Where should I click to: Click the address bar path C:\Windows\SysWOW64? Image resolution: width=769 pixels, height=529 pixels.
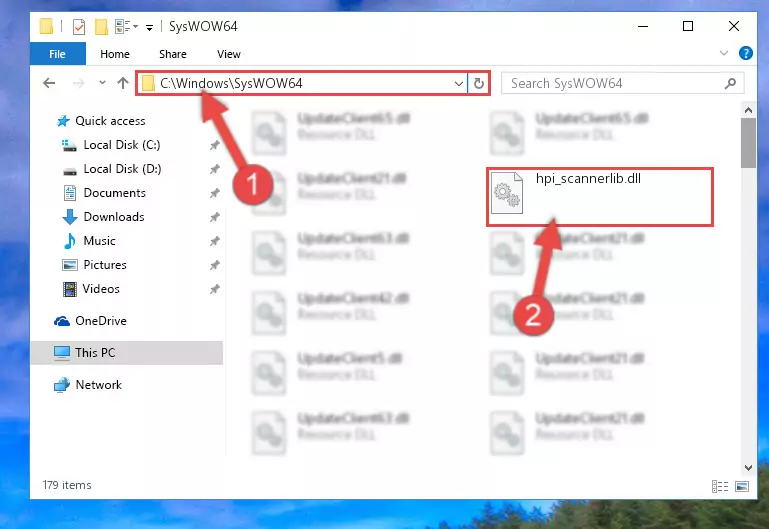click(231, 83)
